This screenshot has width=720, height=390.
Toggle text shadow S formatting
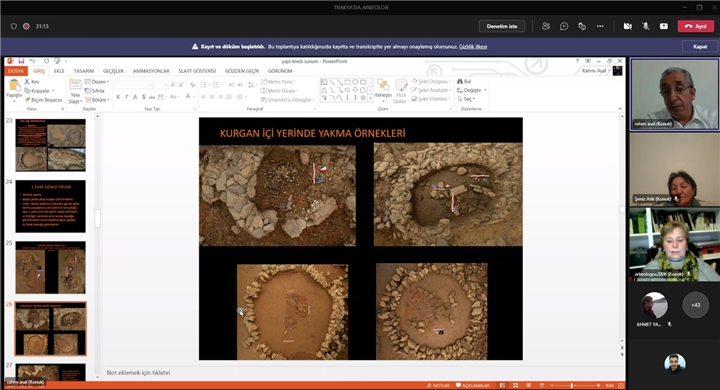point(144,97)
